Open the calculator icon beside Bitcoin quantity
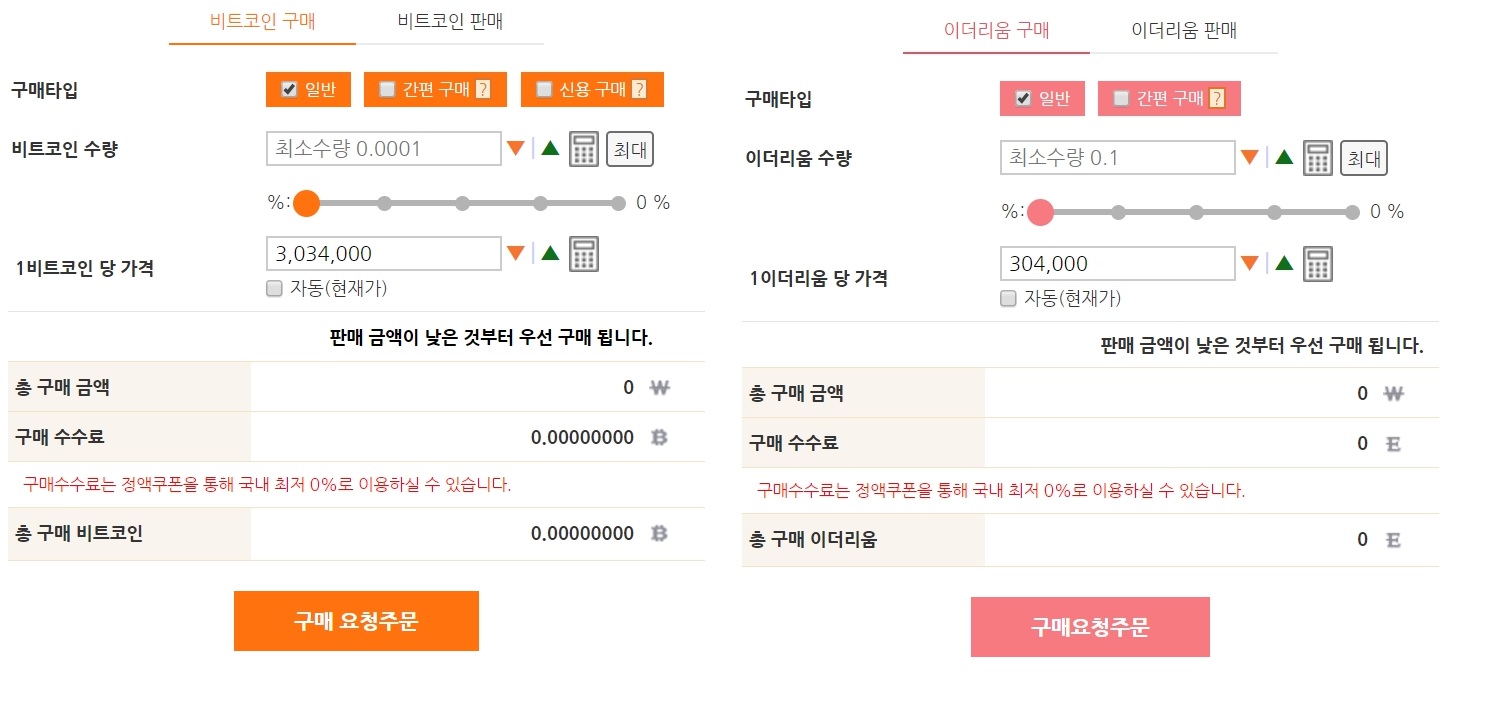1500x701 pixels. (x=583, y=147)
